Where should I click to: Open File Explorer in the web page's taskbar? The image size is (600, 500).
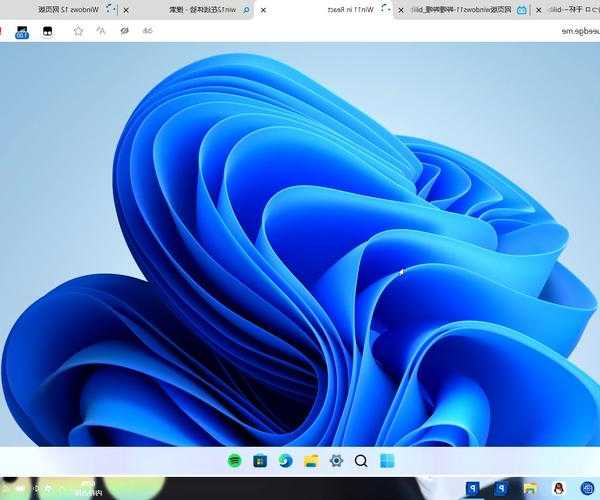(311, 461)
